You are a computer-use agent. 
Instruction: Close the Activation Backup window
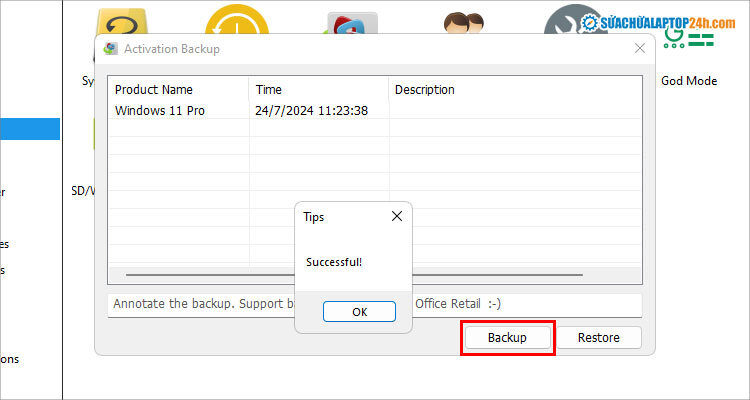pyautogui.click(x=640, y=48)
